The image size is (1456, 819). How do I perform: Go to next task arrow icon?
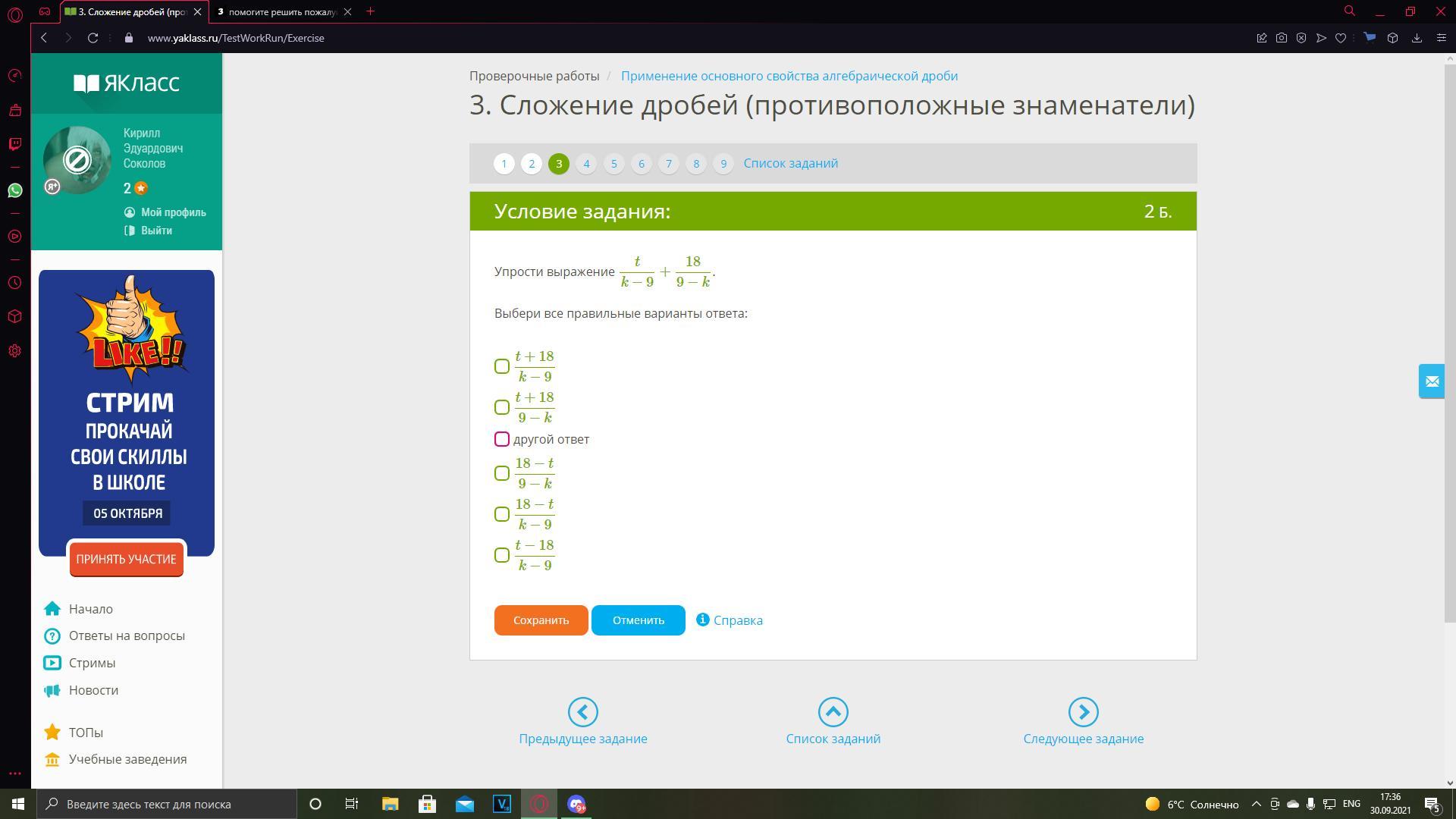[x=1083, y=712]
